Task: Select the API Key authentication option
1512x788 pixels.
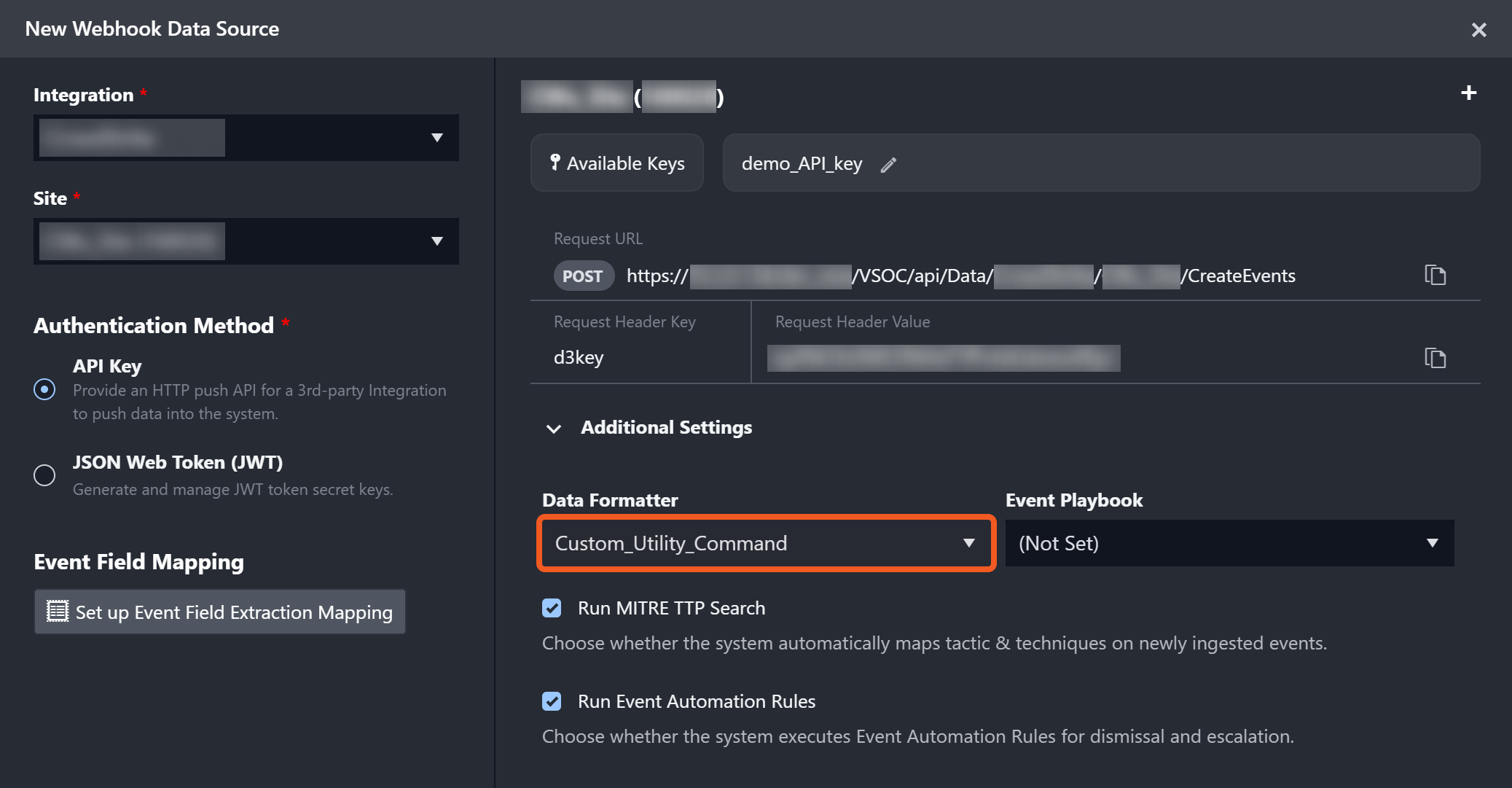Action: (x=44, y=389)
